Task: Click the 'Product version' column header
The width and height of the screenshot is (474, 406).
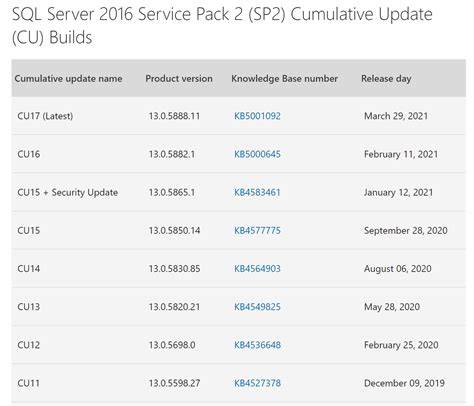Action: (x=179, y=79)
